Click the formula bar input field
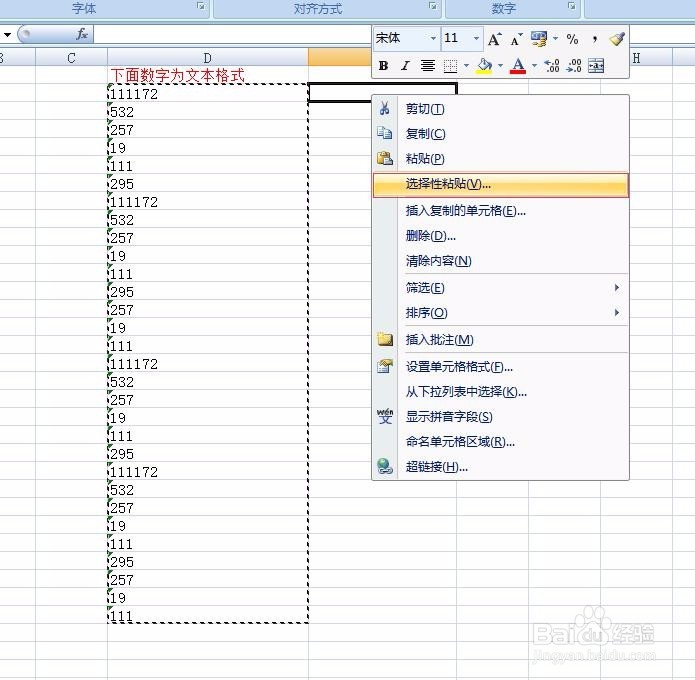The image size is (695, 680). 232,35
